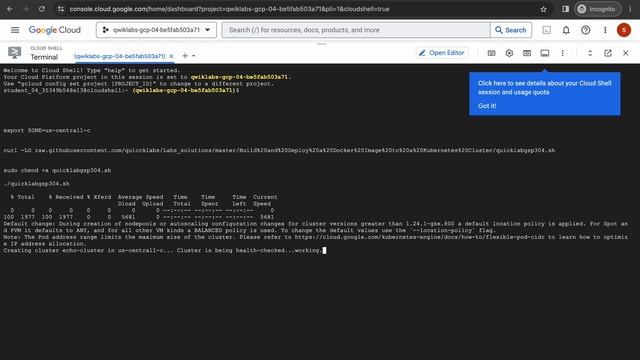This screenshot has width=640, height=360.
Task: Click the "Default change:" nodepools warning text
Action: [x=316, y=227]
